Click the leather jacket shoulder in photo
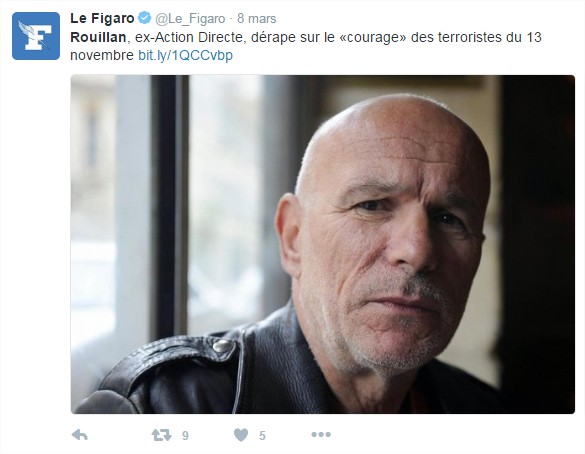The width and height of the screenshot is (585, 454). point(179,367)
